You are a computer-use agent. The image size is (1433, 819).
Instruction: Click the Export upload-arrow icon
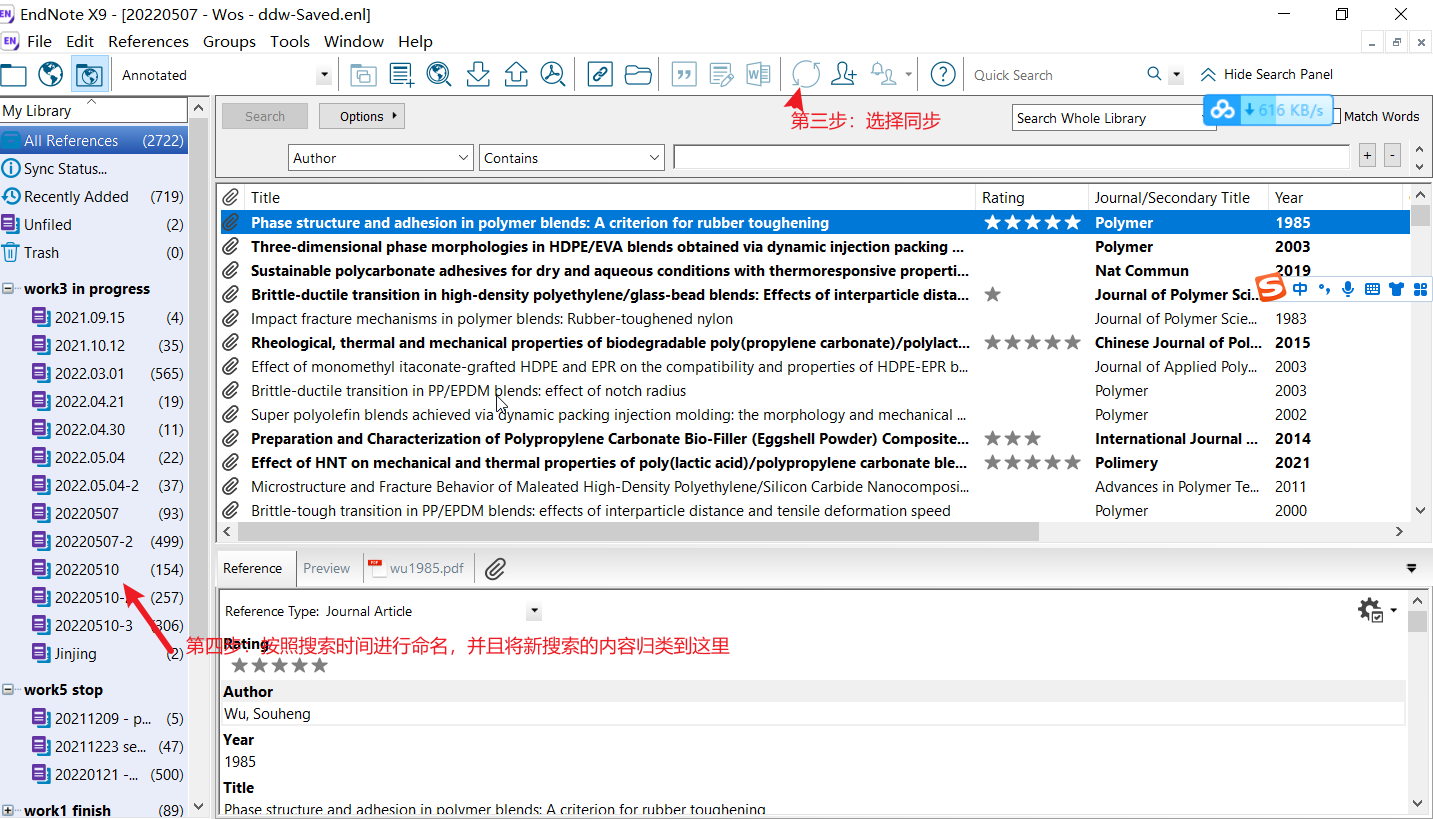(x=515, y=74)
